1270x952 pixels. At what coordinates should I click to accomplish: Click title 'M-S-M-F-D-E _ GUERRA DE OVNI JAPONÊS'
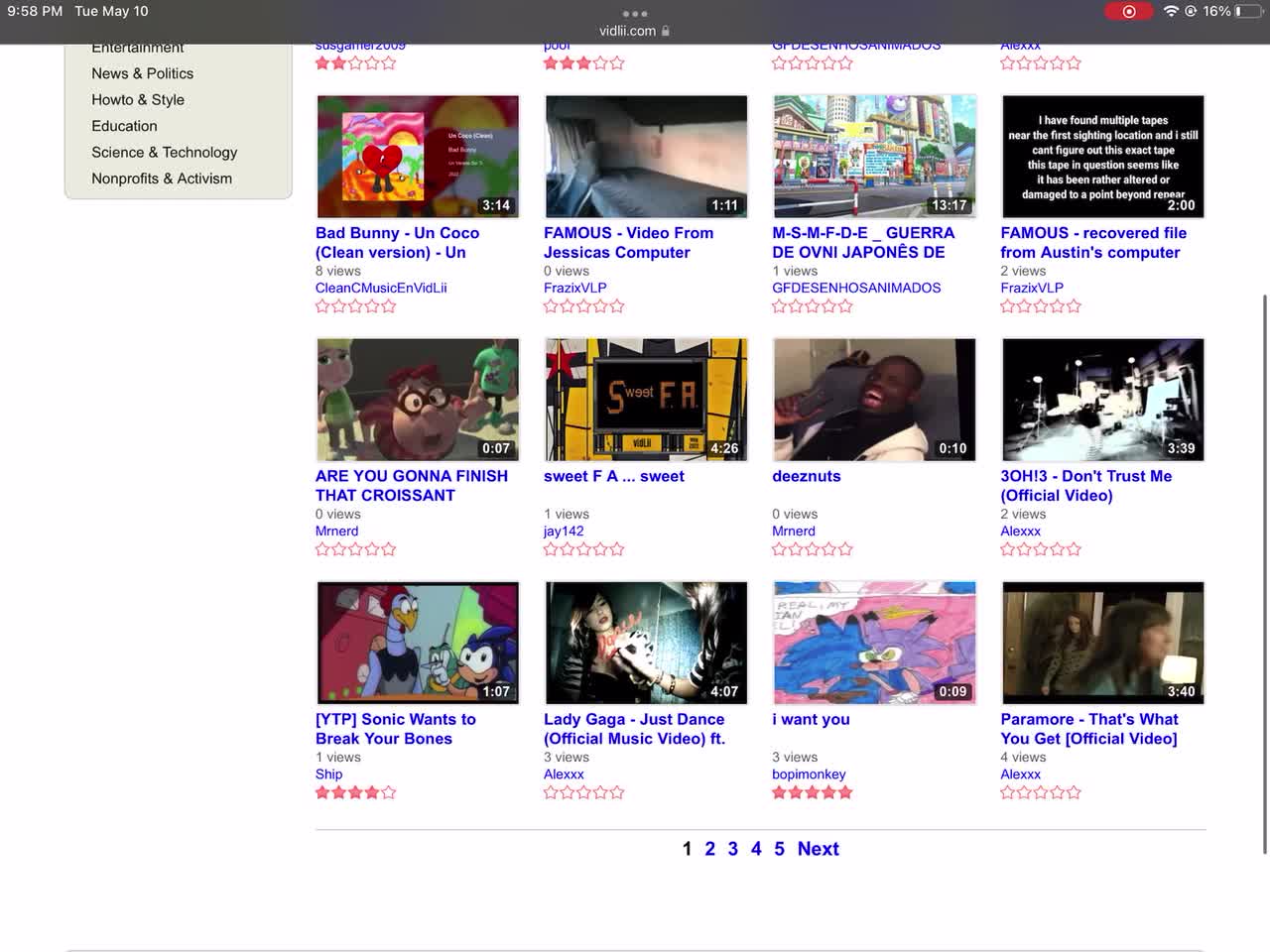click(x=863, y=243)
